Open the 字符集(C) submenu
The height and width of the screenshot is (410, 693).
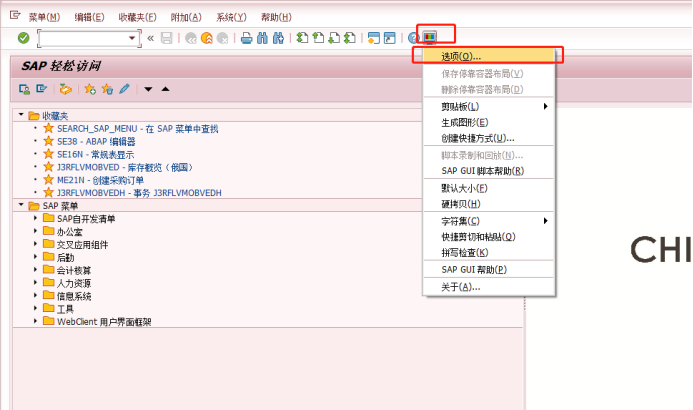[x=488, y=221]
